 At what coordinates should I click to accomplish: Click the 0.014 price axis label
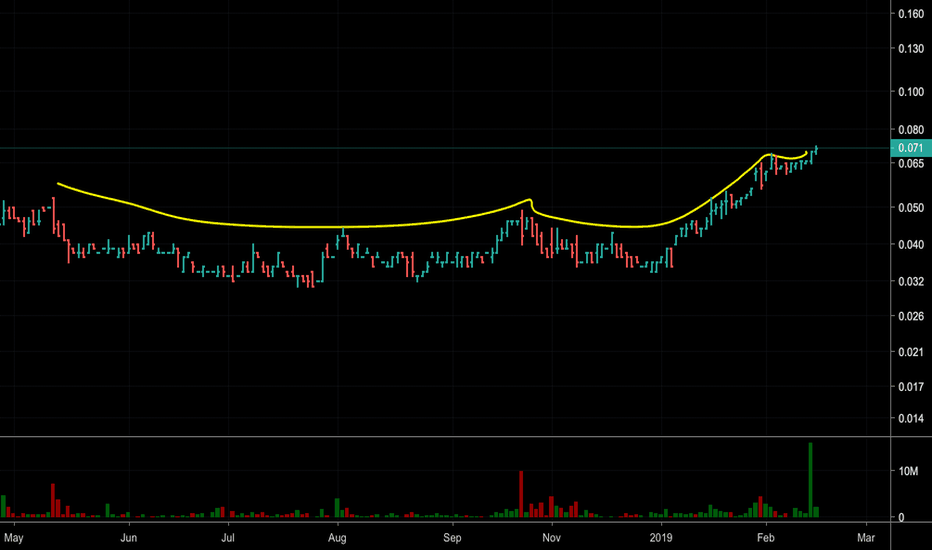click(911, 419)
